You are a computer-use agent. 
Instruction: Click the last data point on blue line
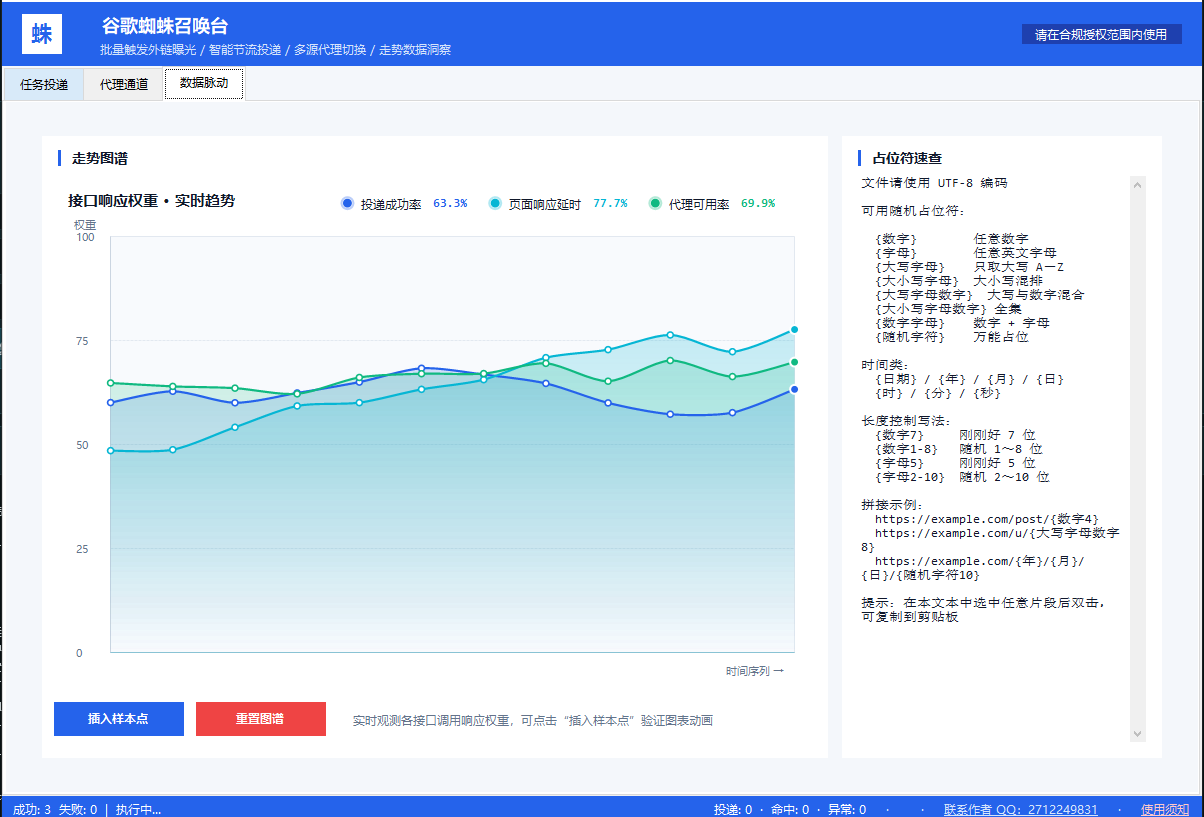click(x=794, y=389)
